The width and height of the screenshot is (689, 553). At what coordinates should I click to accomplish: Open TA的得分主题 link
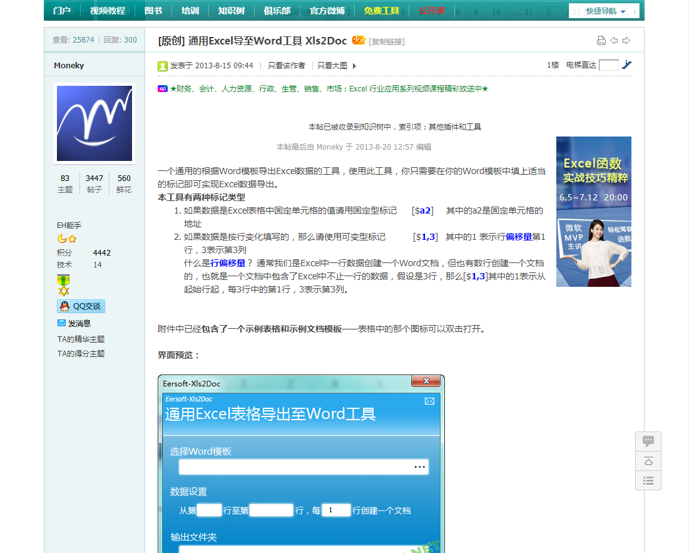pos(81,353)
